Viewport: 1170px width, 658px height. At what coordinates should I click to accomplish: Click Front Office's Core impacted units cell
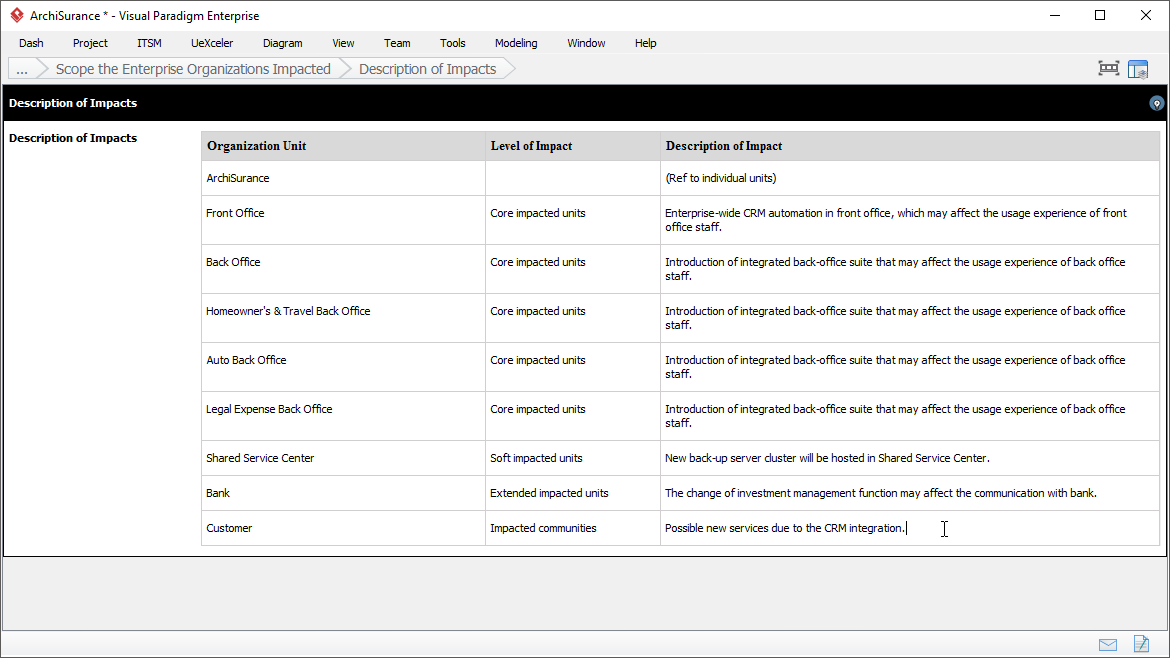point(572,220)
